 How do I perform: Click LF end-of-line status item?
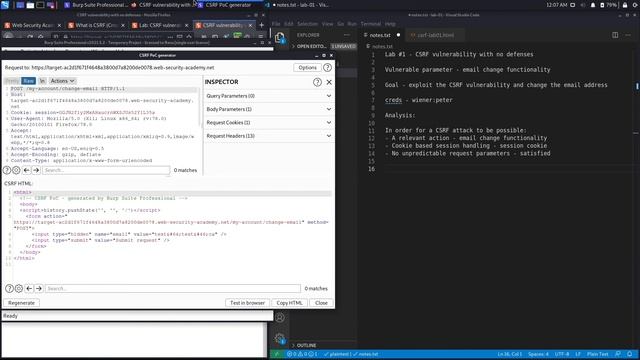[578, 354]
